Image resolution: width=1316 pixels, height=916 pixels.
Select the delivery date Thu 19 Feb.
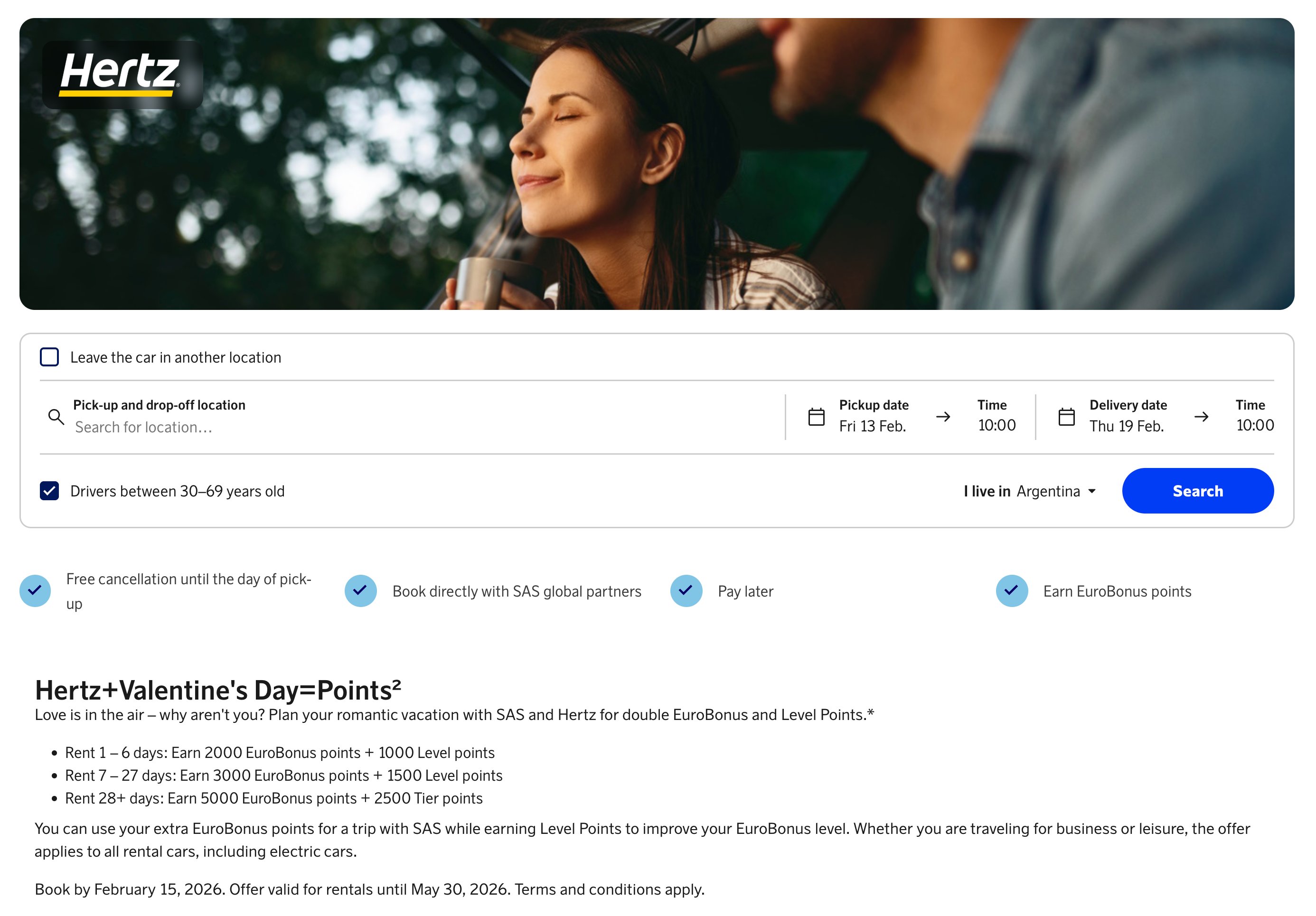(1126, 426)
